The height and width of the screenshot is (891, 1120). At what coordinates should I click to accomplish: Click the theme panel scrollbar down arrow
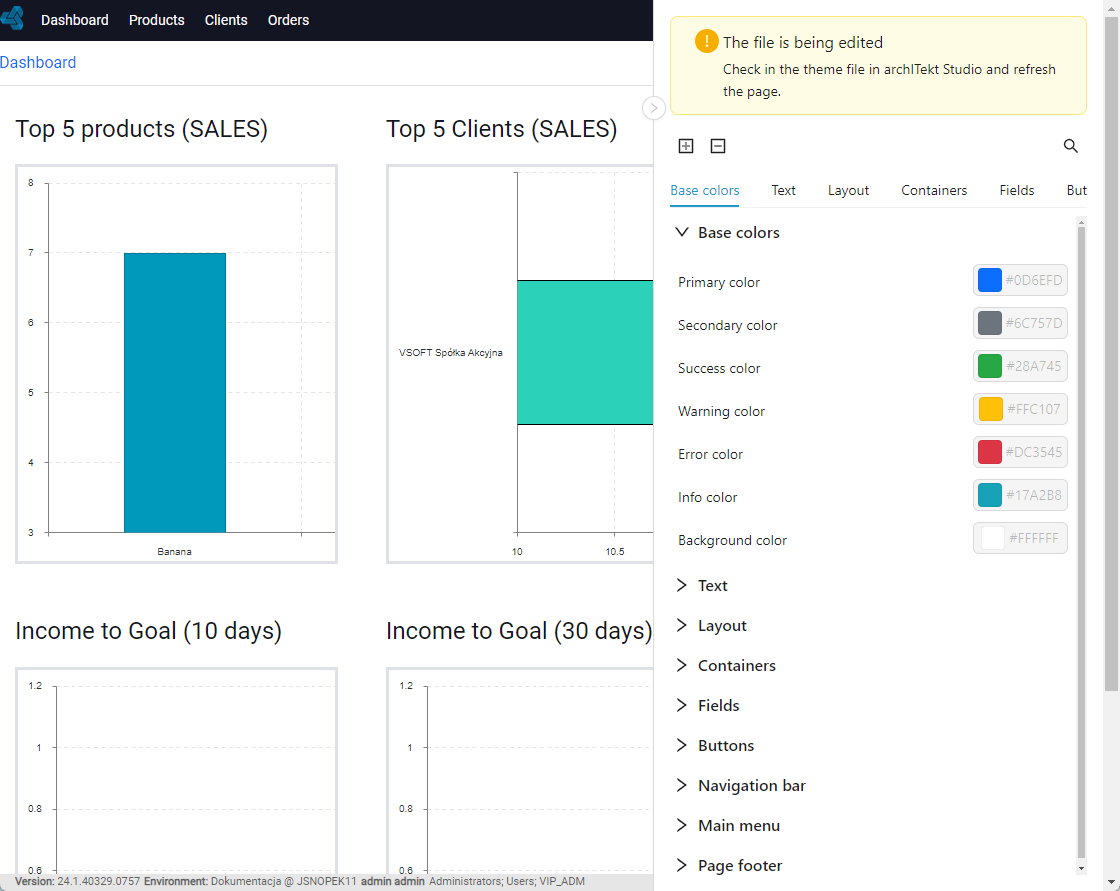pos(1081,868)
